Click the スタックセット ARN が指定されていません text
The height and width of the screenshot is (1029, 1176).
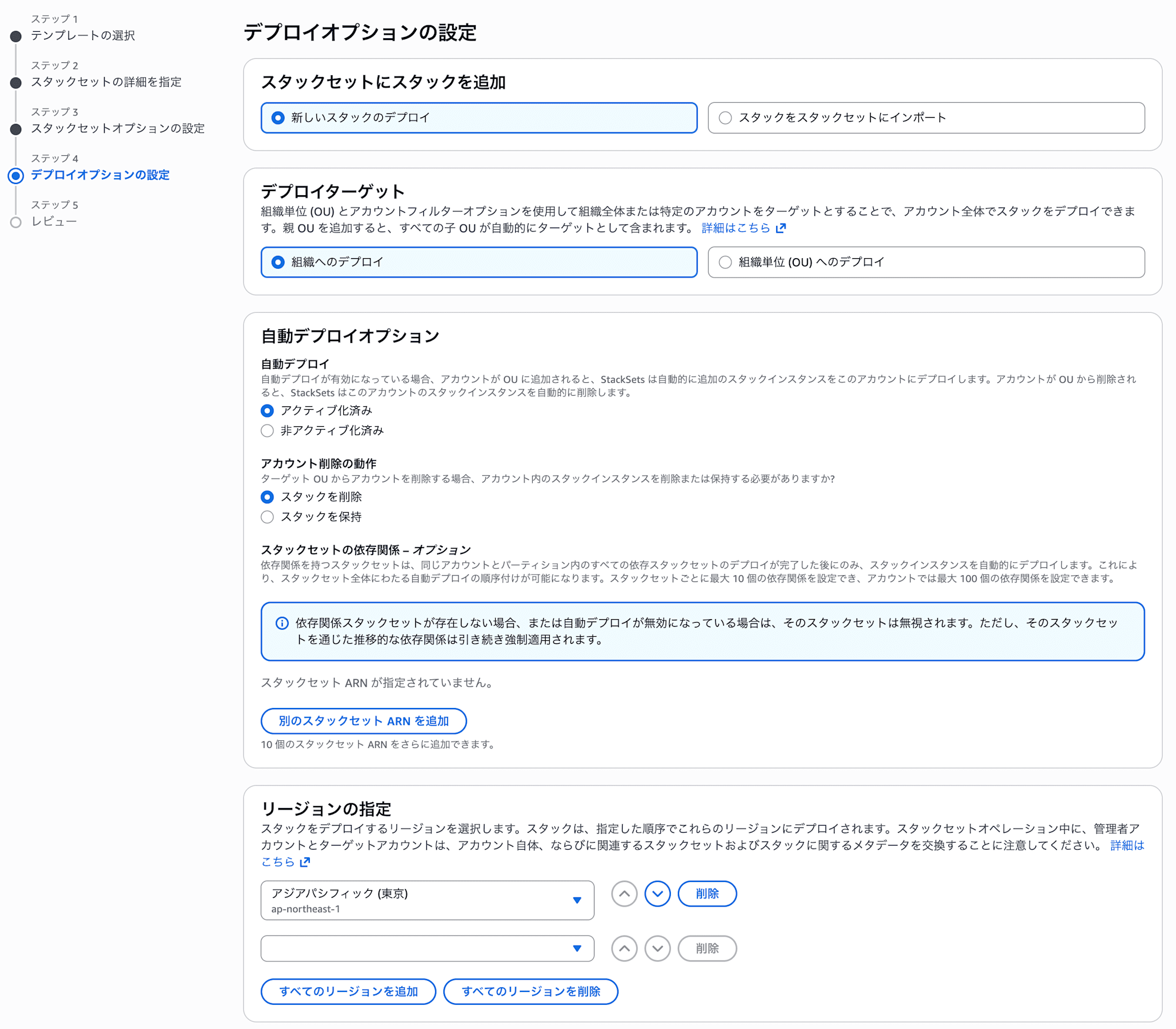(x=379, y=683)
